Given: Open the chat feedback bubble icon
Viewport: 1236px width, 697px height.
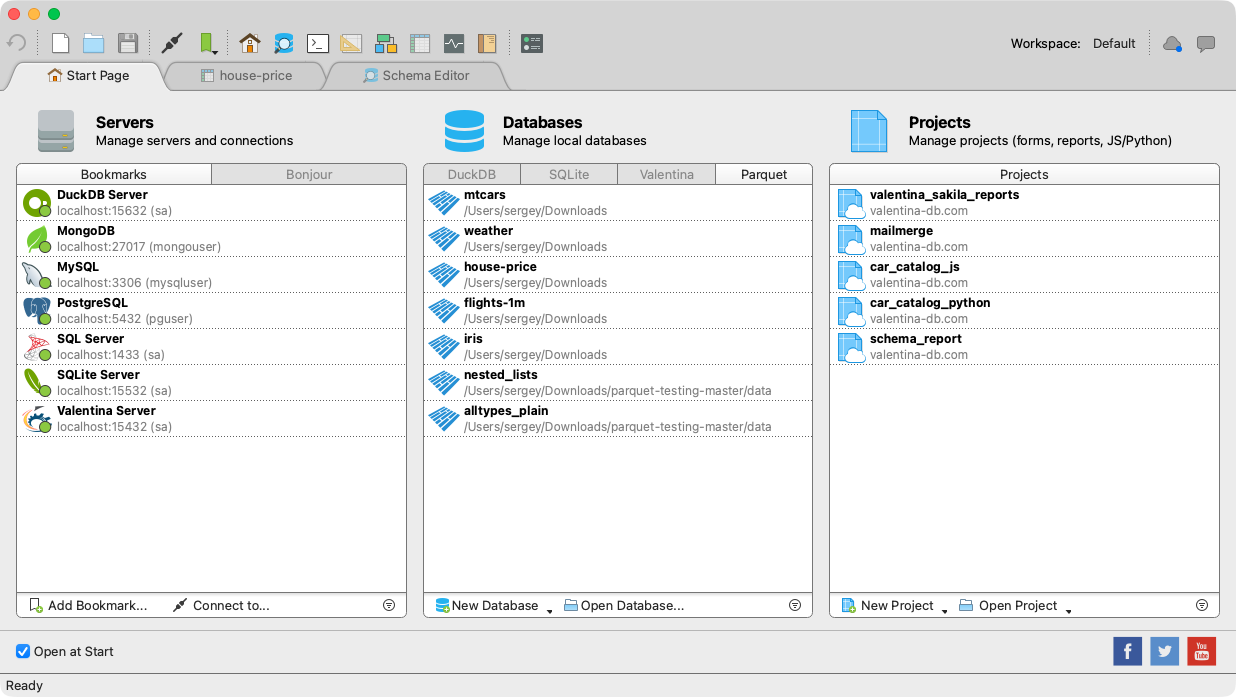Looking at the screenshot, I should coord(1206,43).
